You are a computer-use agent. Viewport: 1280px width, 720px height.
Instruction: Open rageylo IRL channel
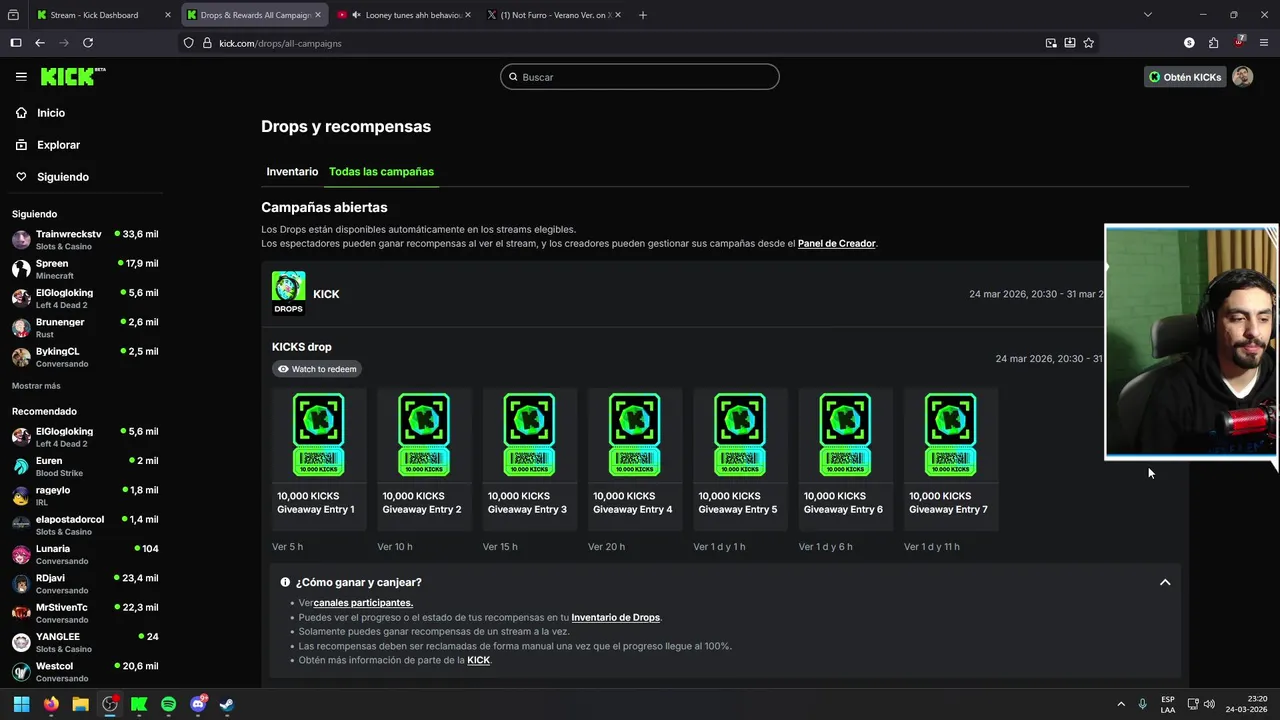click(85, 496)
